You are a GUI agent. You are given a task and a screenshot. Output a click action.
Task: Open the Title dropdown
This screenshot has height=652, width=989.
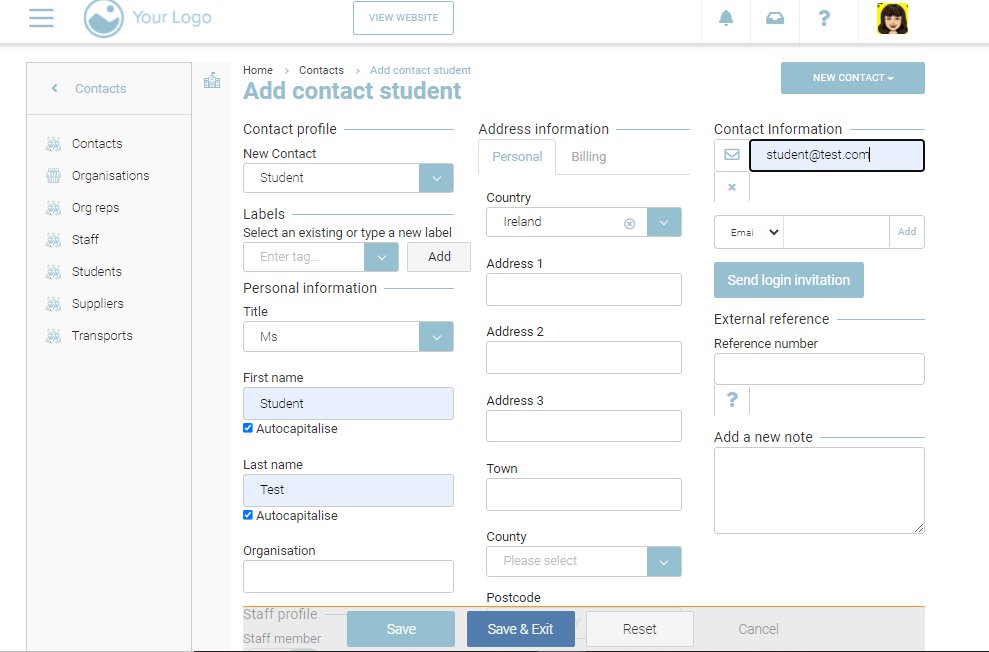tap(436, 337)
